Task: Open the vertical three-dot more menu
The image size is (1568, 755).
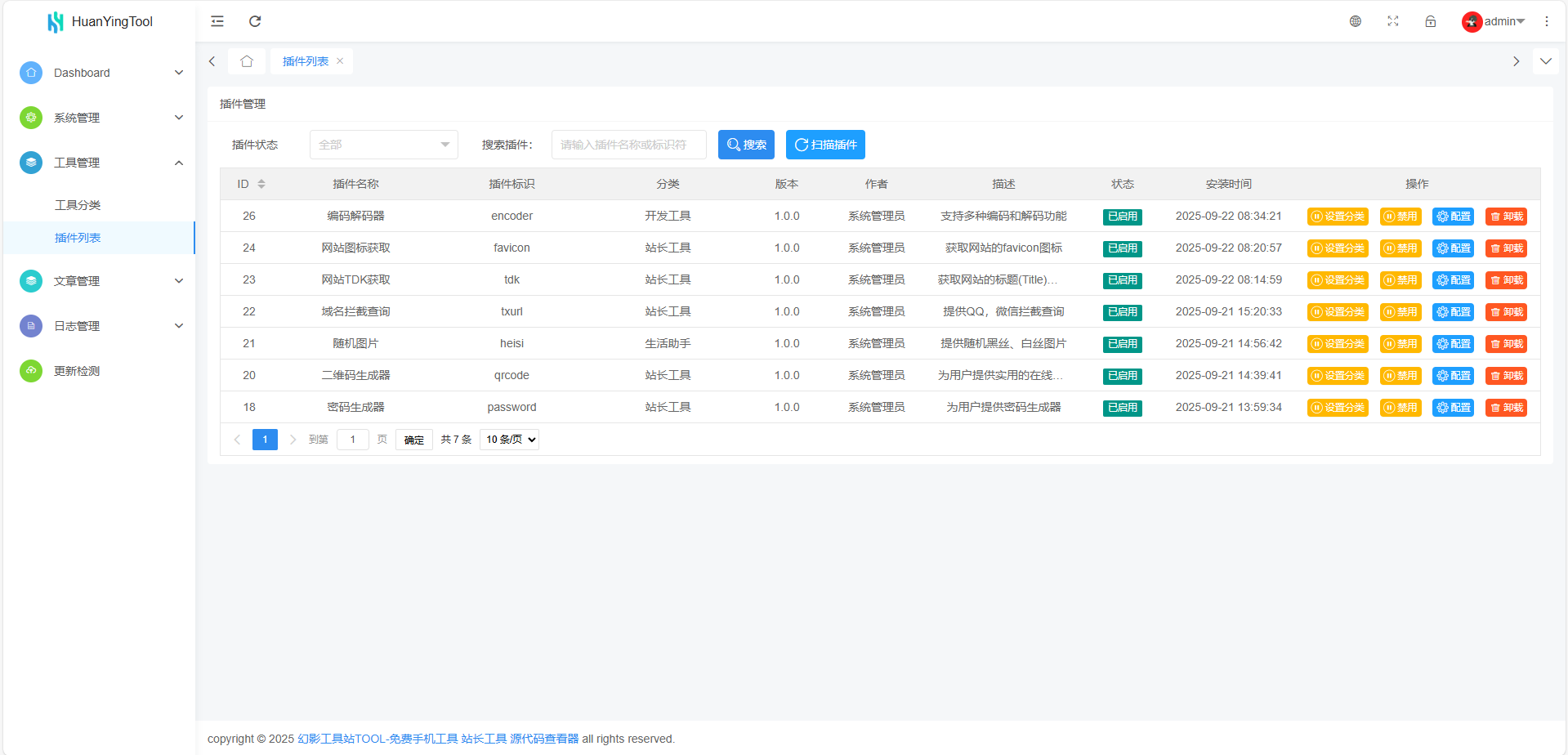Action: [x=1546, y=21]
